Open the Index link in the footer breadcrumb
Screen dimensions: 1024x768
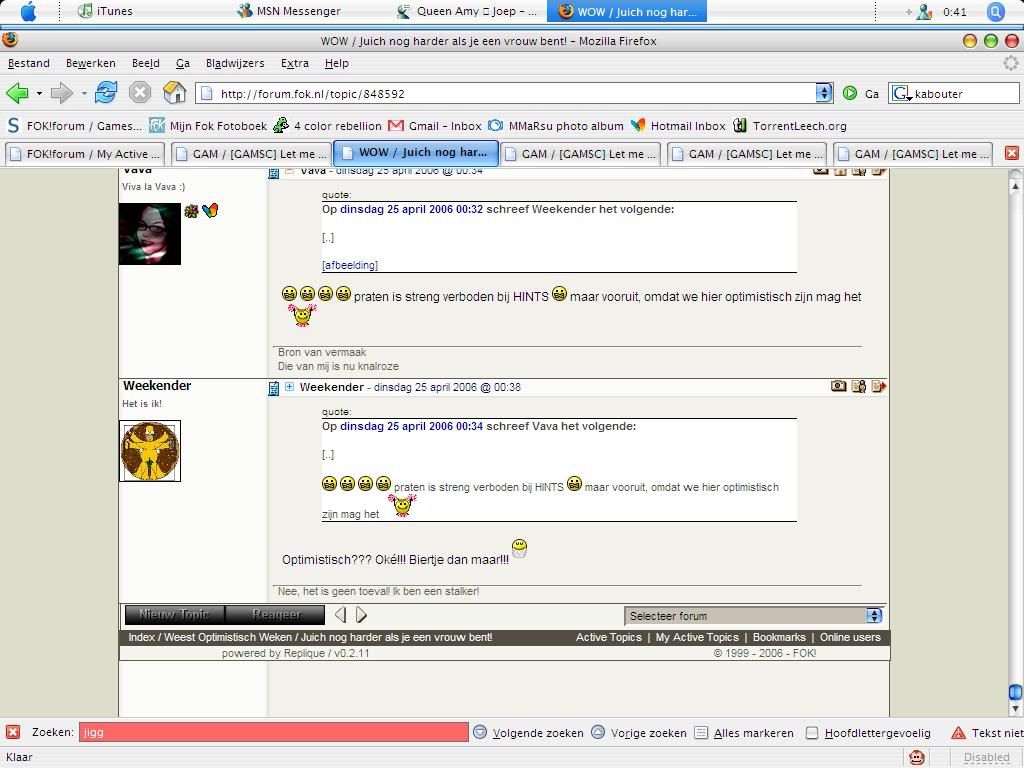(142, 637)
